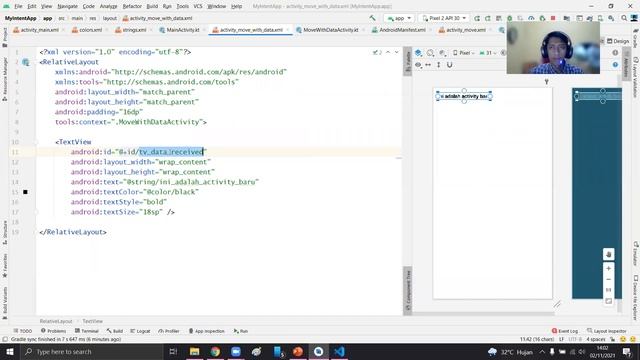Open the Terminal tool window
This screenshot has height=360, width=640.
tap(87, 331)
